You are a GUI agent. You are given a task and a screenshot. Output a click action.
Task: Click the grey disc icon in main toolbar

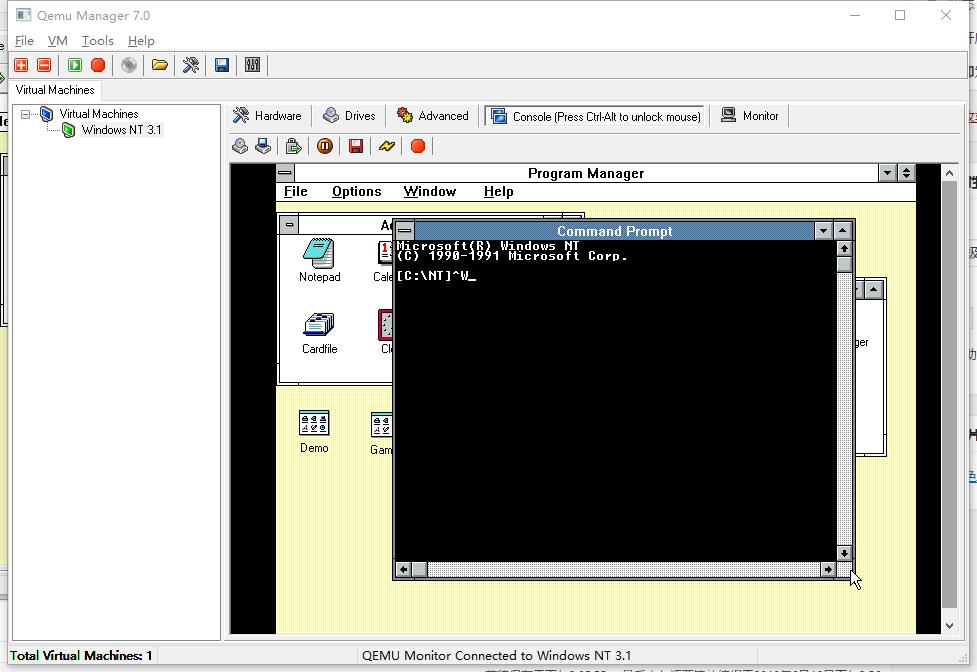(129, 65)
